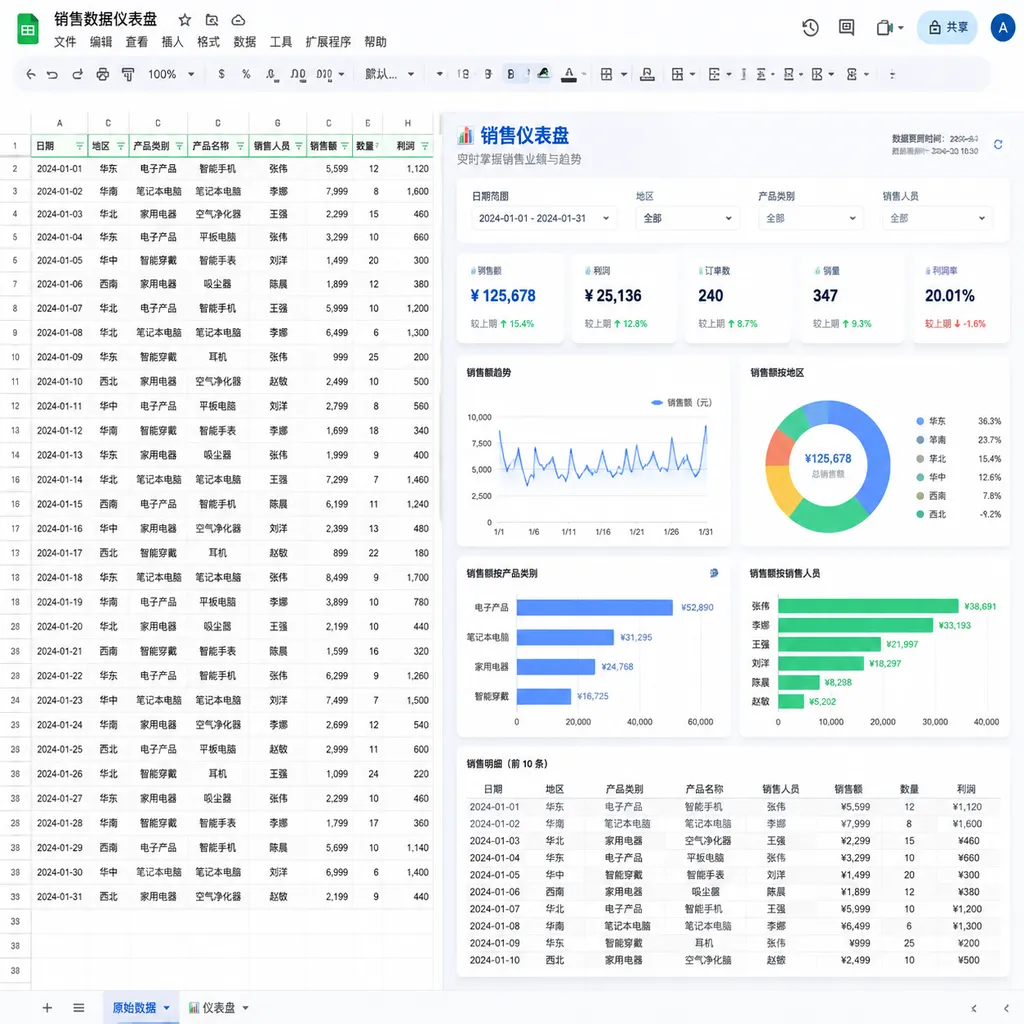Star the 销售数据仪表盘 document
1024x1024 pixels.
pos(185,20)
